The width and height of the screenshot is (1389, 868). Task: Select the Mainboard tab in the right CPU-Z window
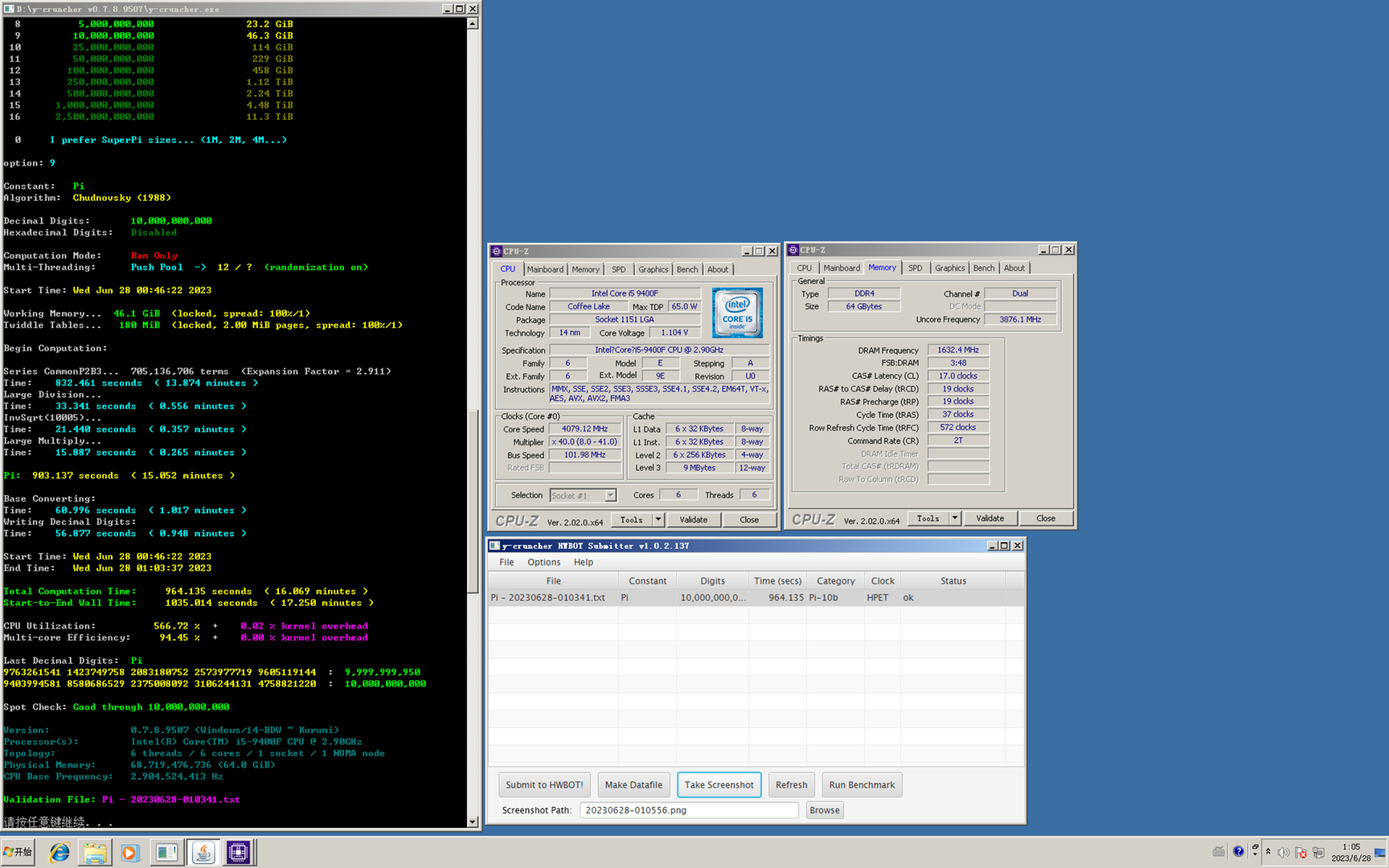point(842,268)
